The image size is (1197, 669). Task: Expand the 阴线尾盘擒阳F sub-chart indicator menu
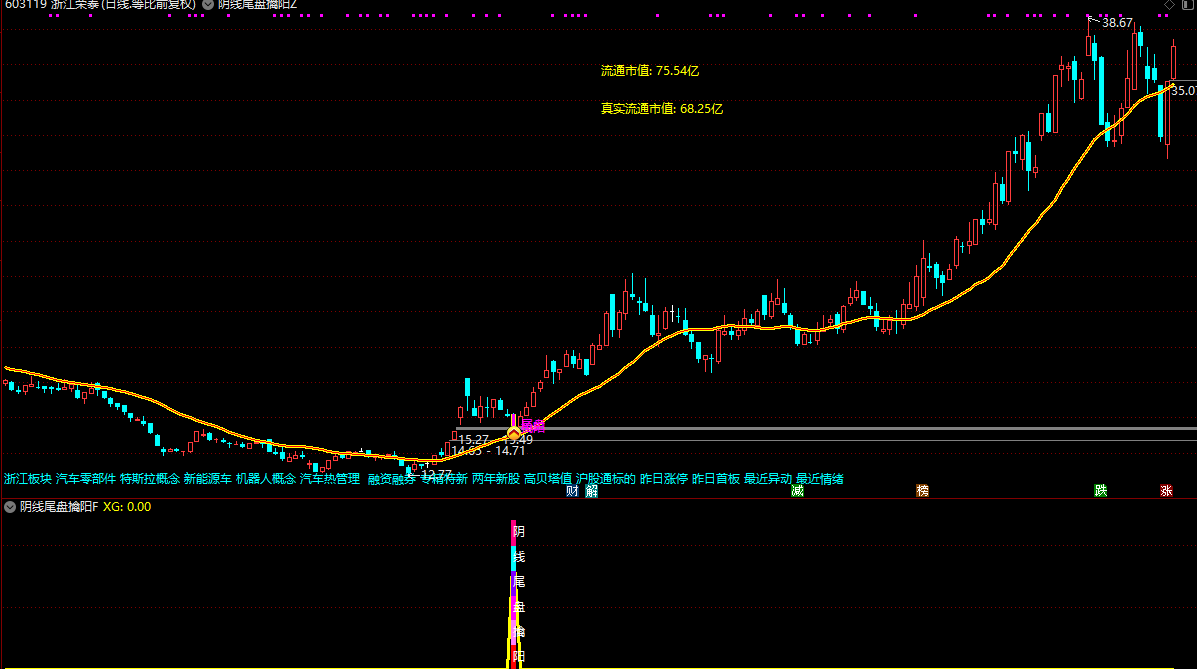[10, 507]
